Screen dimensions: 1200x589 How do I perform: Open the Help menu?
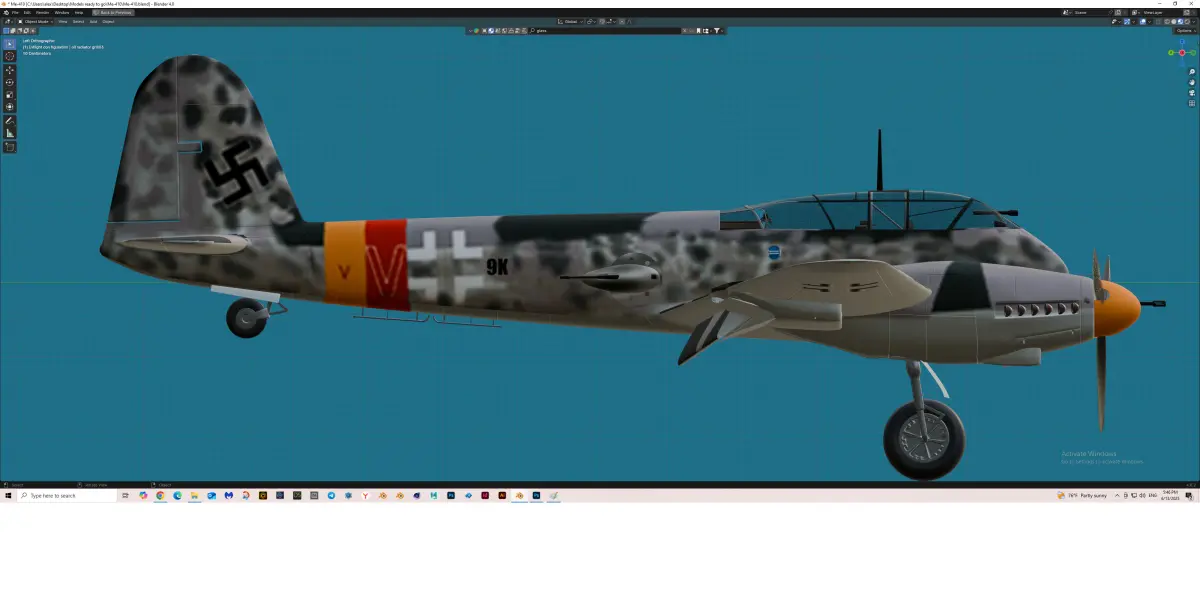[x=79, y=12]
